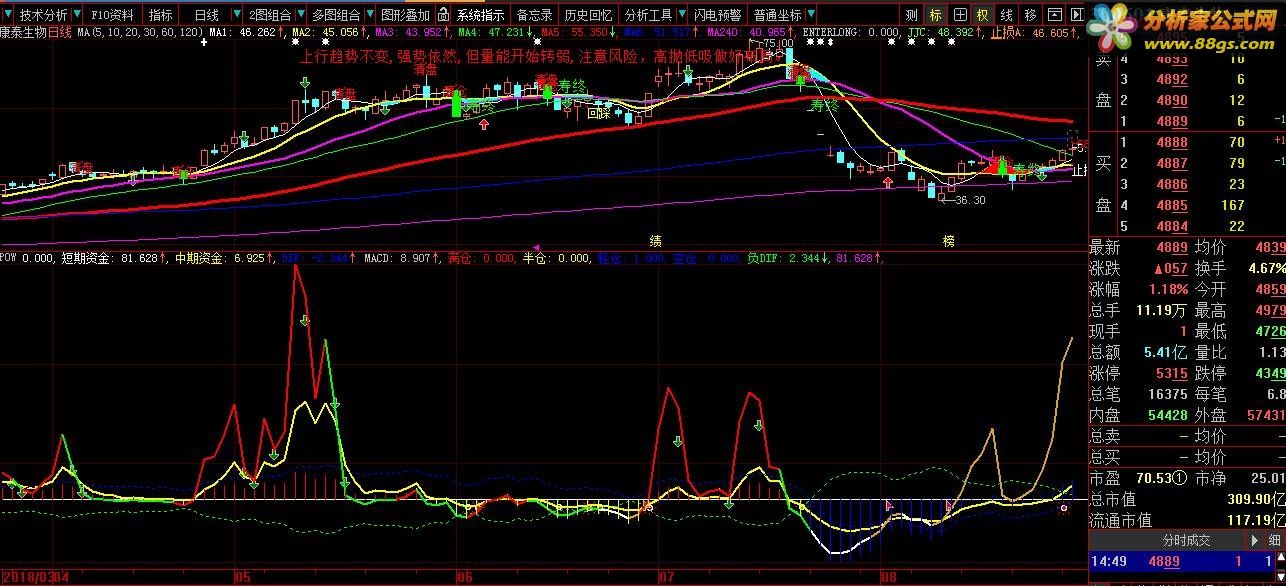
Task: Click the 最新 price value 4889
Action: [1173, 247]
